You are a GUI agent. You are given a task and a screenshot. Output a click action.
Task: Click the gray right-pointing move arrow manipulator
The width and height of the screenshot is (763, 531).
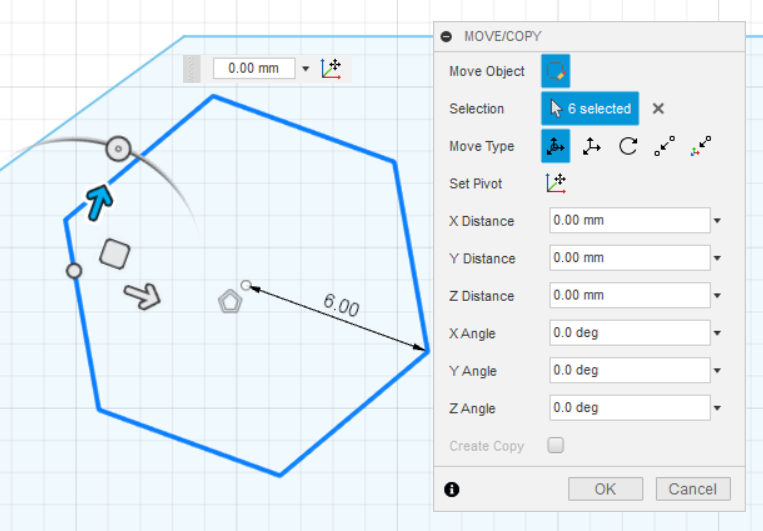click(x=142, y=296)
